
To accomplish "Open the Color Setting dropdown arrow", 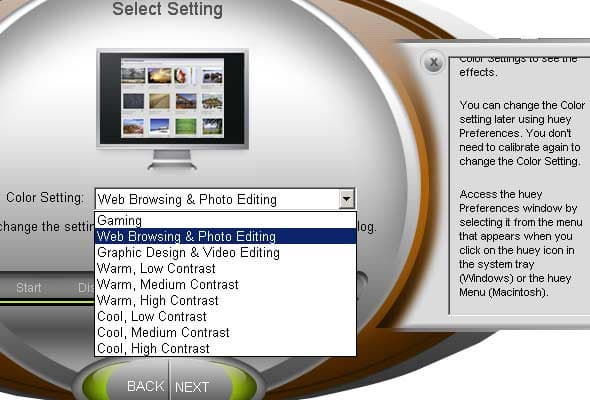I will pos(347,199).
